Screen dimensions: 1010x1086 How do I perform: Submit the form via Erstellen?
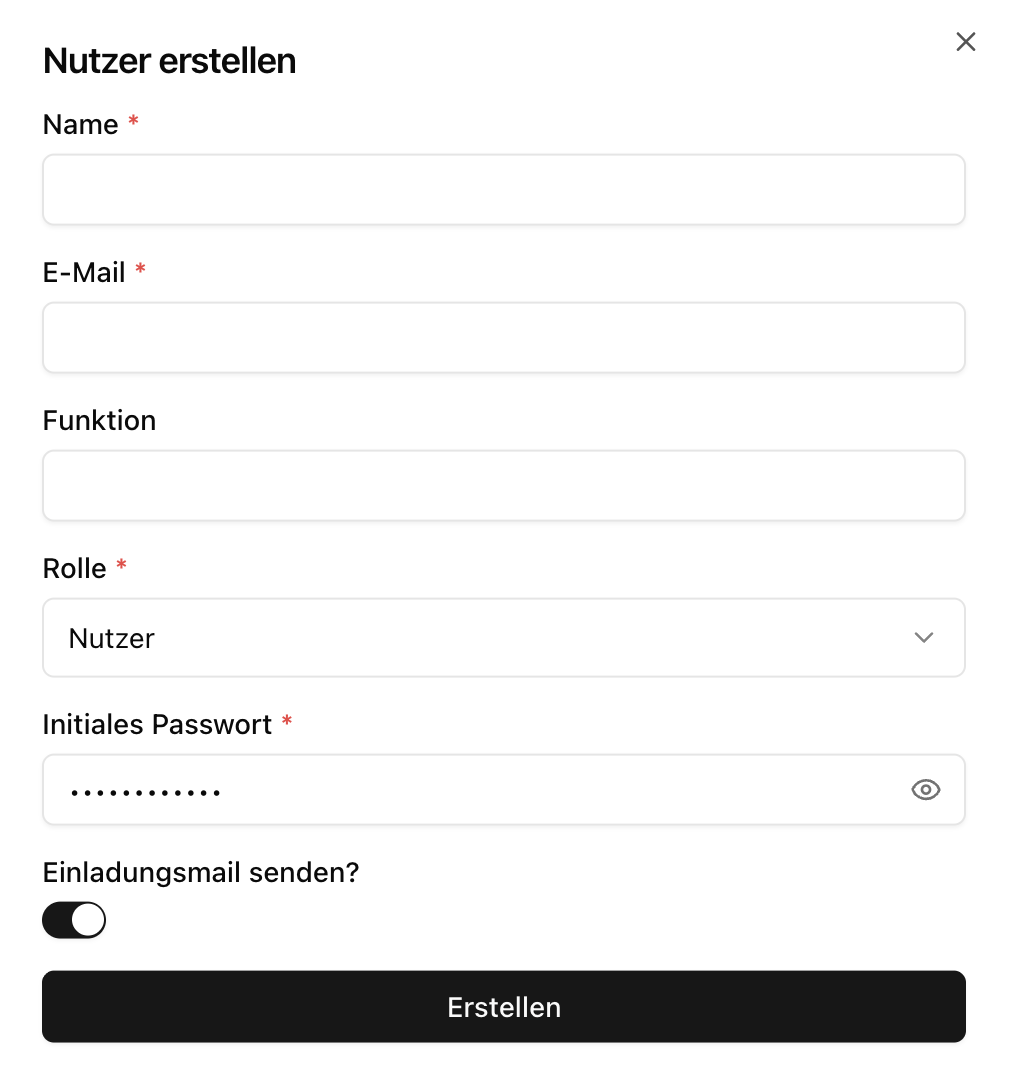click(x=504, y=1007)
